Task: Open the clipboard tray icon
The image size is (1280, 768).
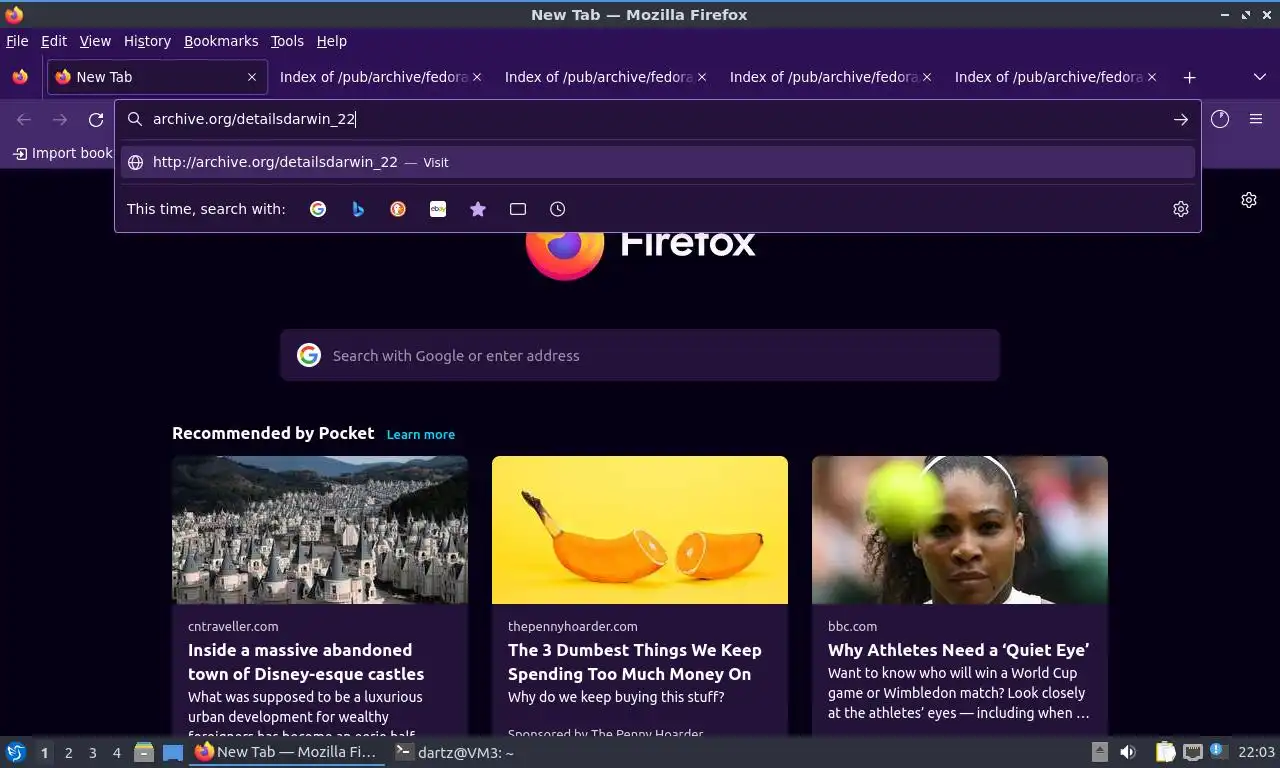Action: point(1165,752)
